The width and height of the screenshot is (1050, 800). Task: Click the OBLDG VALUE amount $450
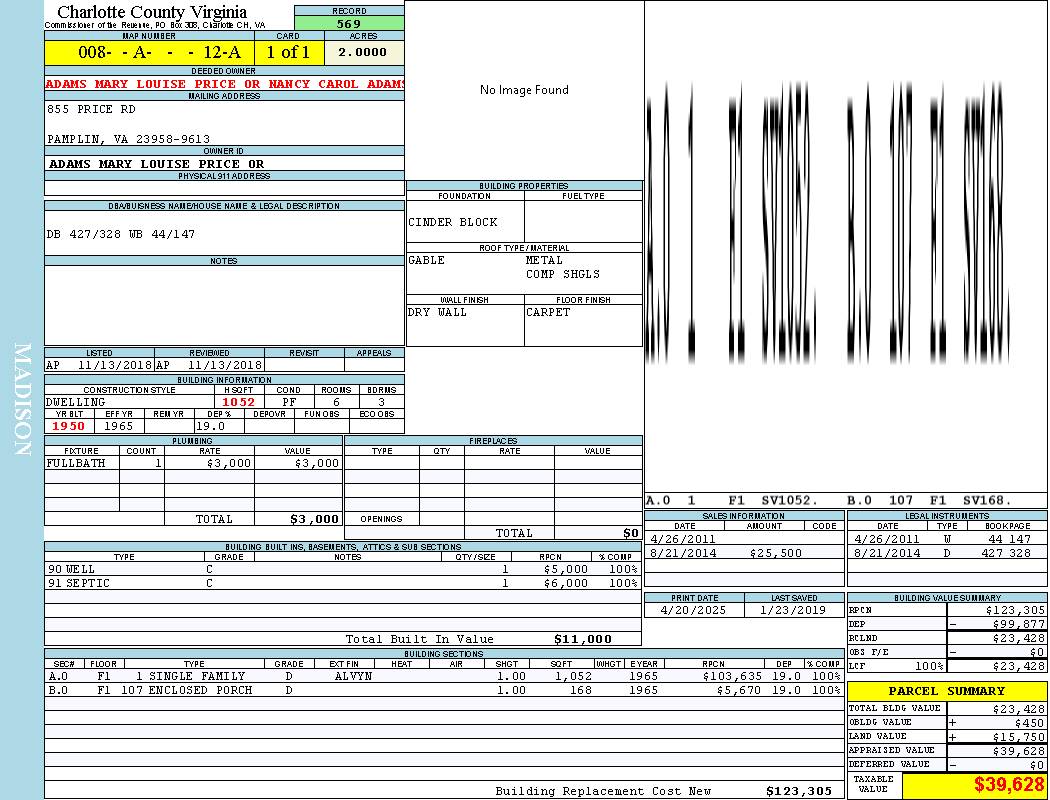click(x=1029, y=723)
